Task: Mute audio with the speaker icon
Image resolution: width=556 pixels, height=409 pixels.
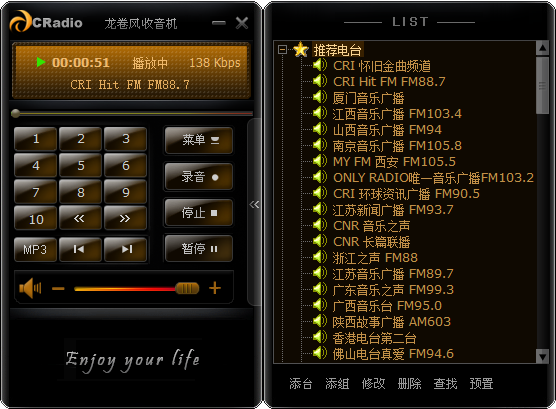Action: pos(30,288)
